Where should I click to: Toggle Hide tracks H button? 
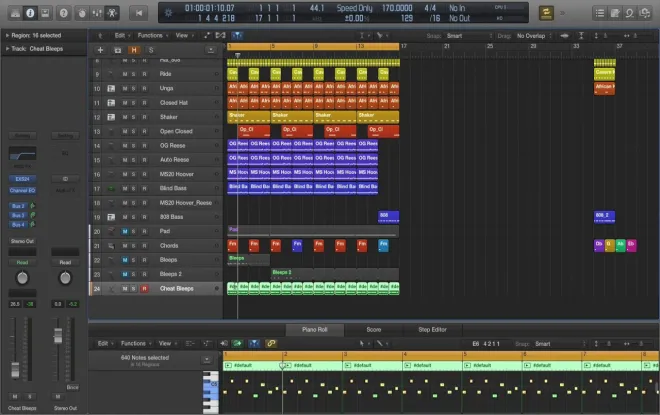[x=134, y=50]
